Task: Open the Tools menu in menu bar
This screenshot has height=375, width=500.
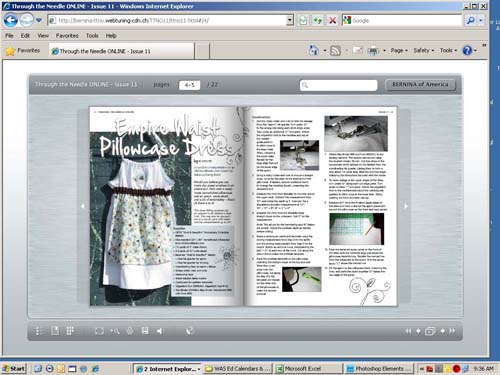Action: (x=92, y=35)
